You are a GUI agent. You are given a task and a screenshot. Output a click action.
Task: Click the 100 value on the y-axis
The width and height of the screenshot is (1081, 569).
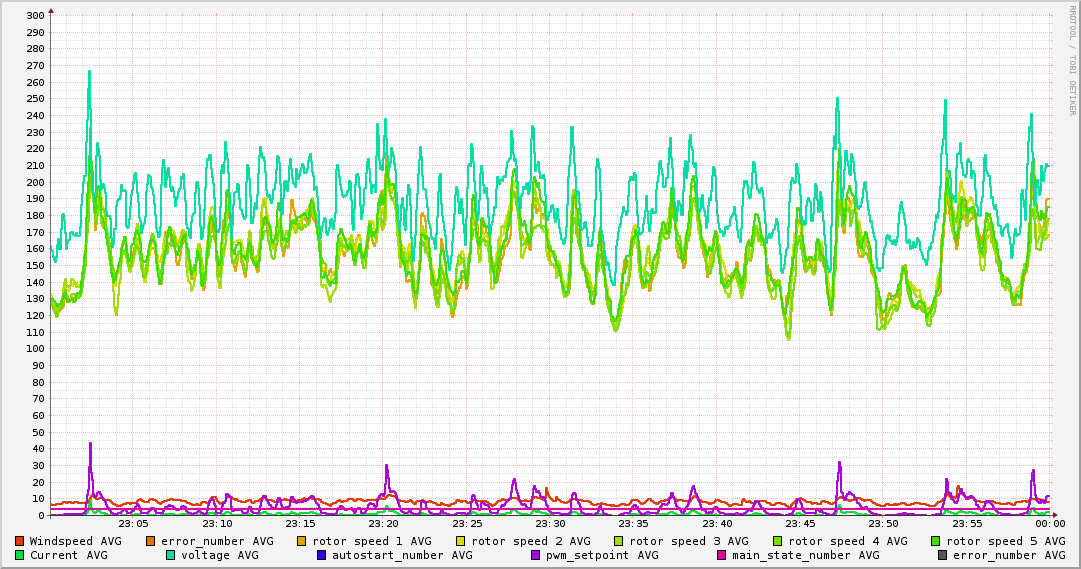coord(33,349)
